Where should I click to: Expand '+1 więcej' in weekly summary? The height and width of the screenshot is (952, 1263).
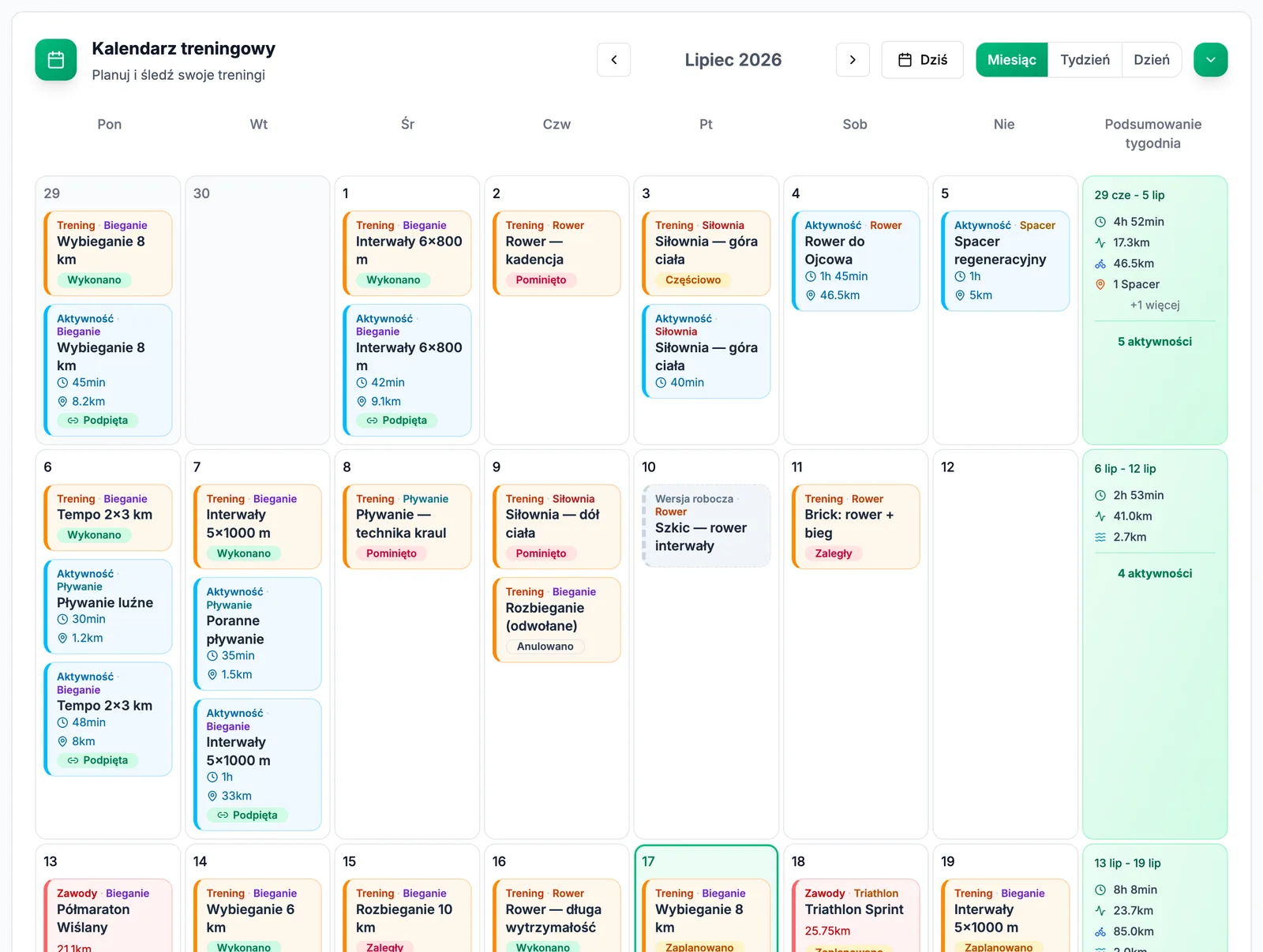1154,305
